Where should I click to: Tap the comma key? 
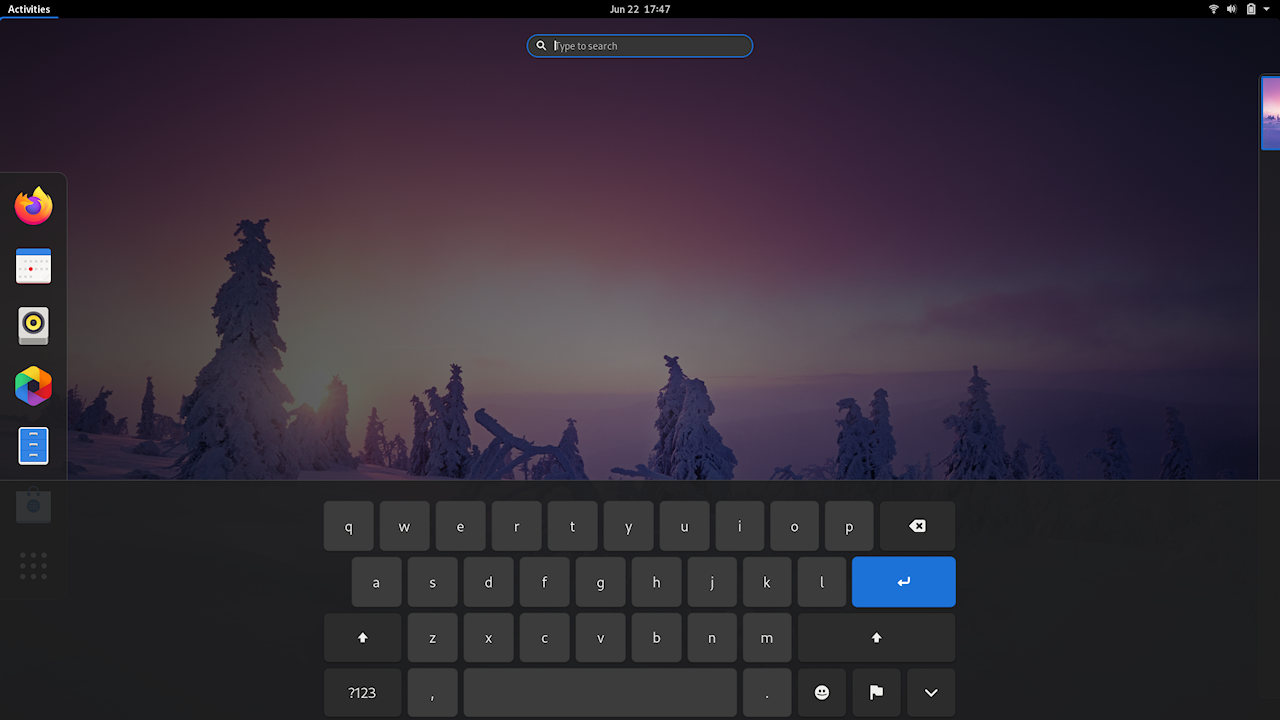point(432,693)
